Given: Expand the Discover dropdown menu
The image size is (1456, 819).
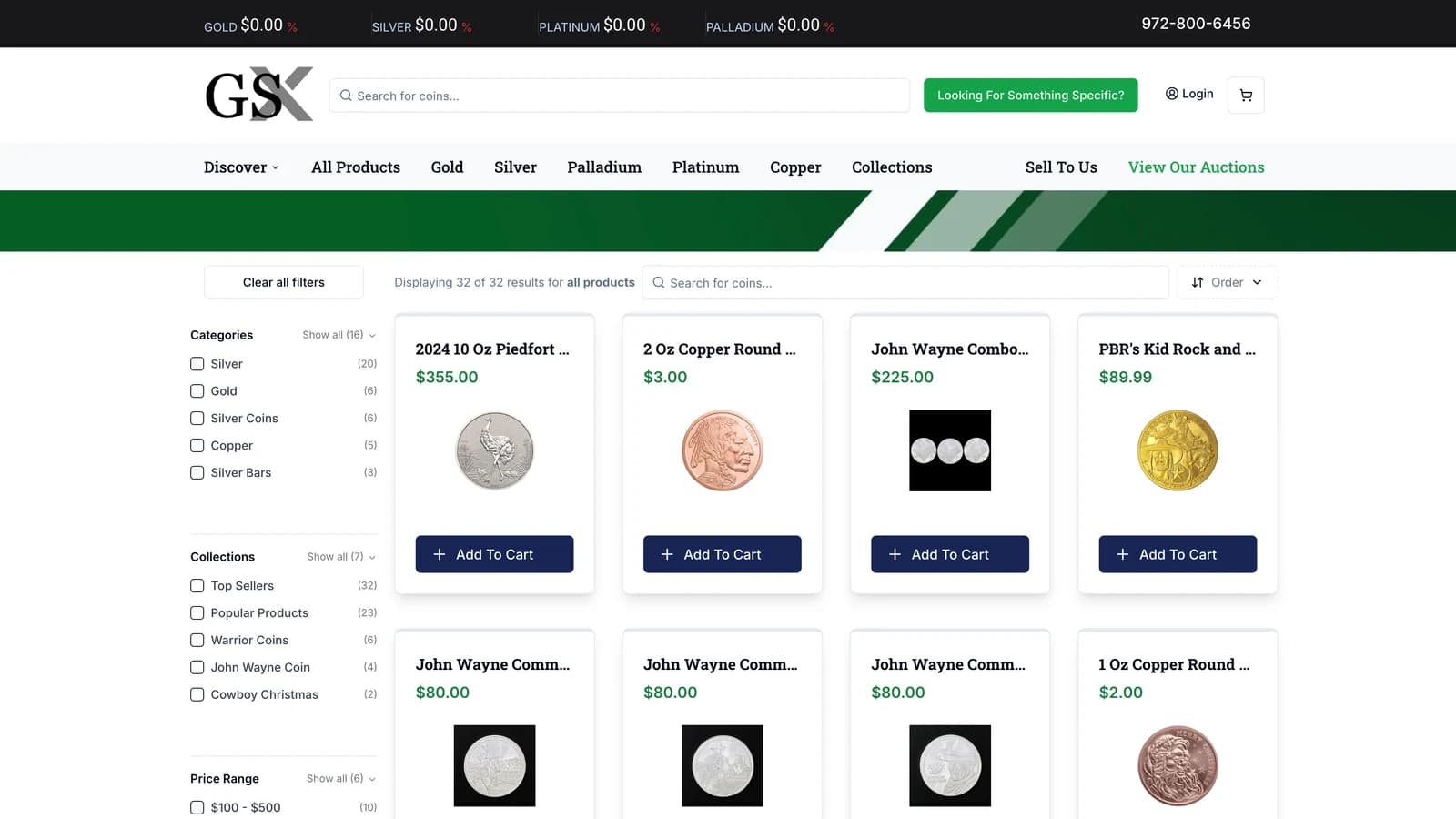Looking at the screenshot, I should (241, 167).
